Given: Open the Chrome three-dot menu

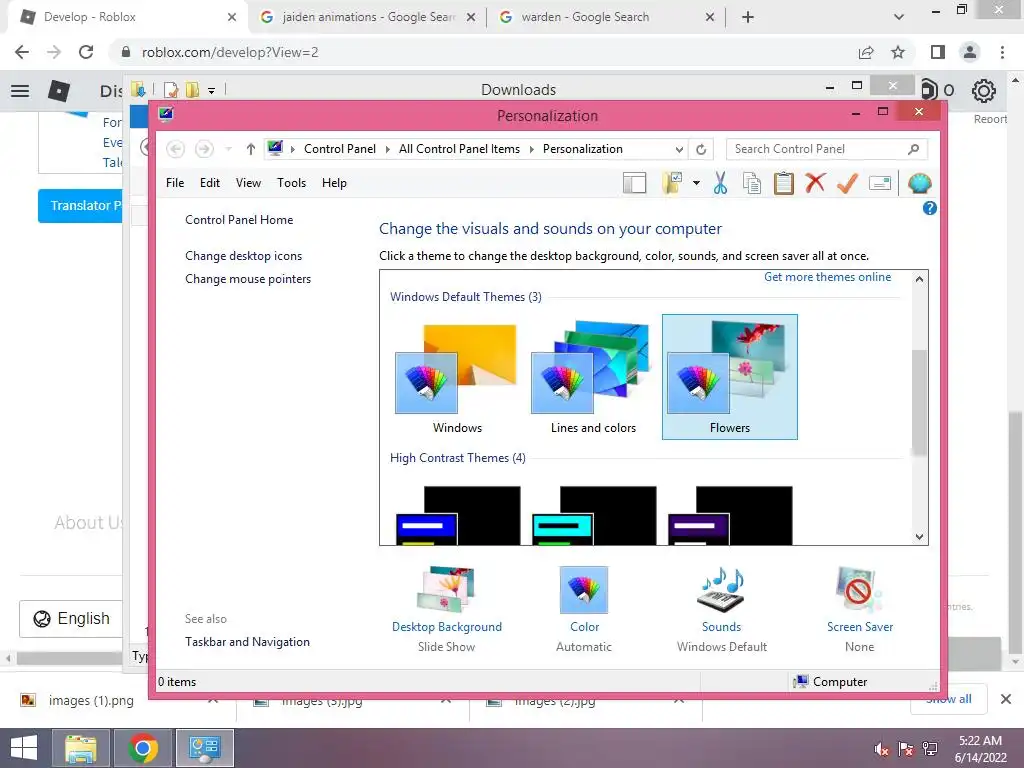Looking at the screenshot, I should coord(1002,52).
